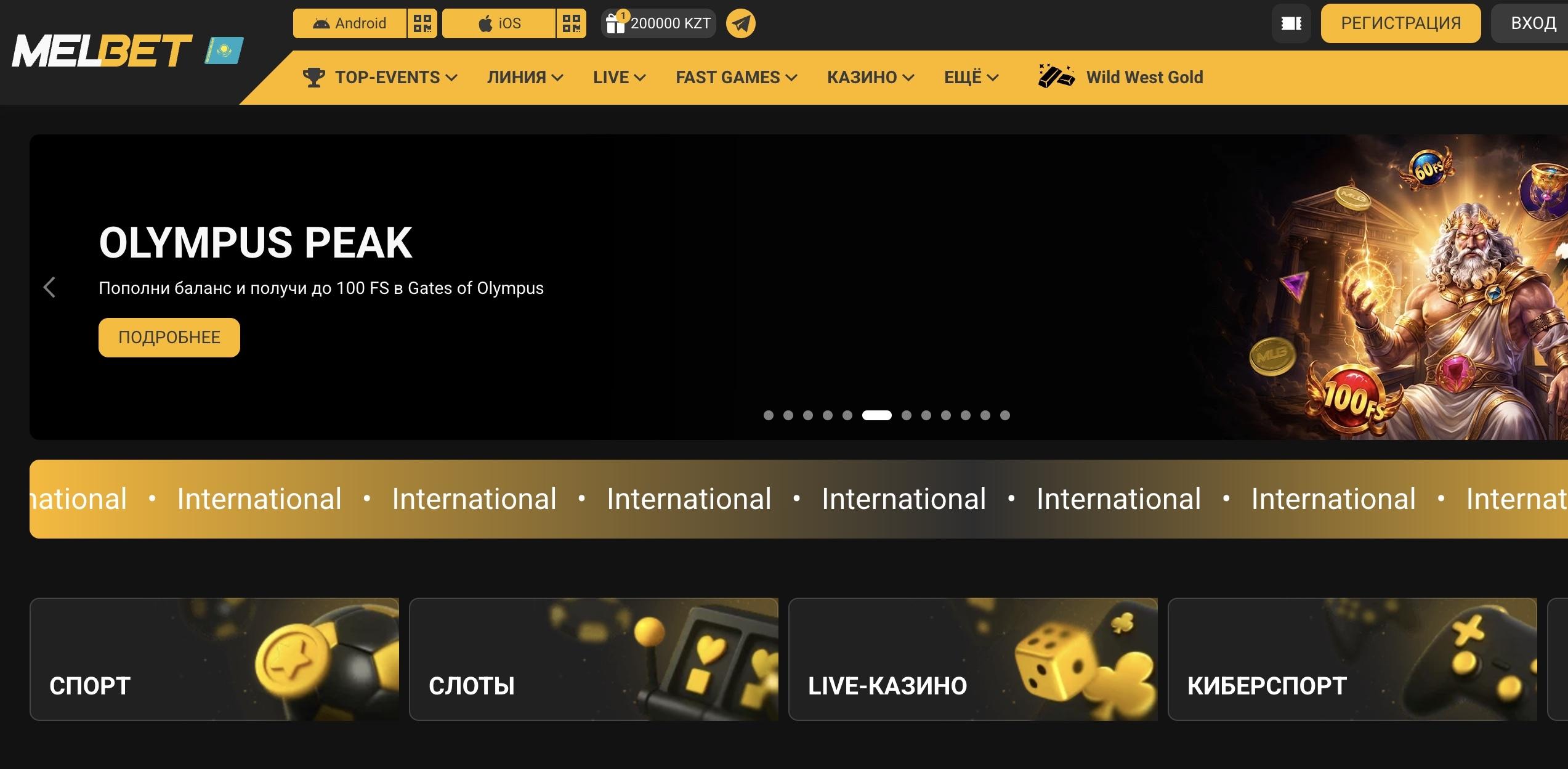This screenshot has height=769, width=1568.
Task: Open the СЛОТЫ category card
Action: 594,659
